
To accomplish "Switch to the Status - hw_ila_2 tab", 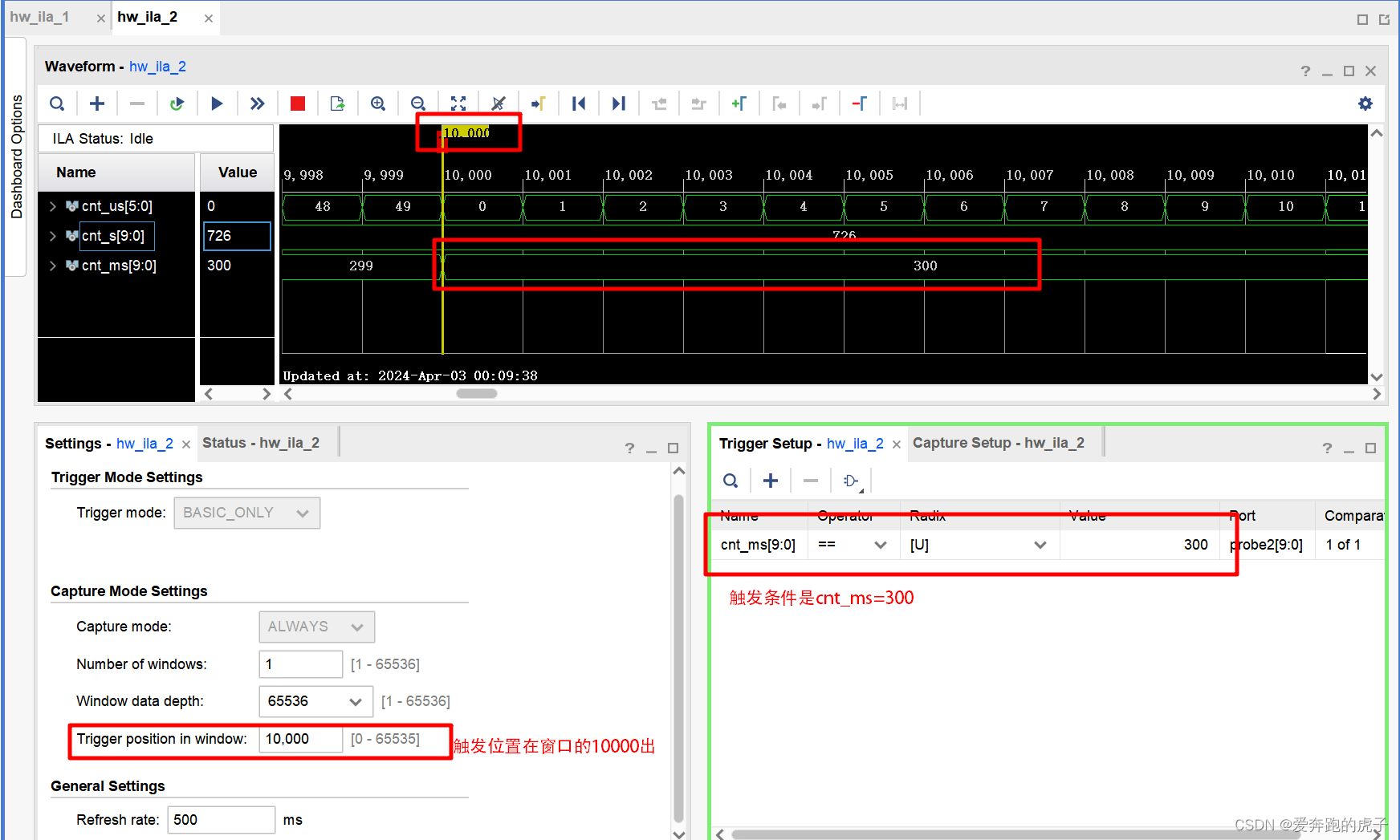I will pos(261,442).
